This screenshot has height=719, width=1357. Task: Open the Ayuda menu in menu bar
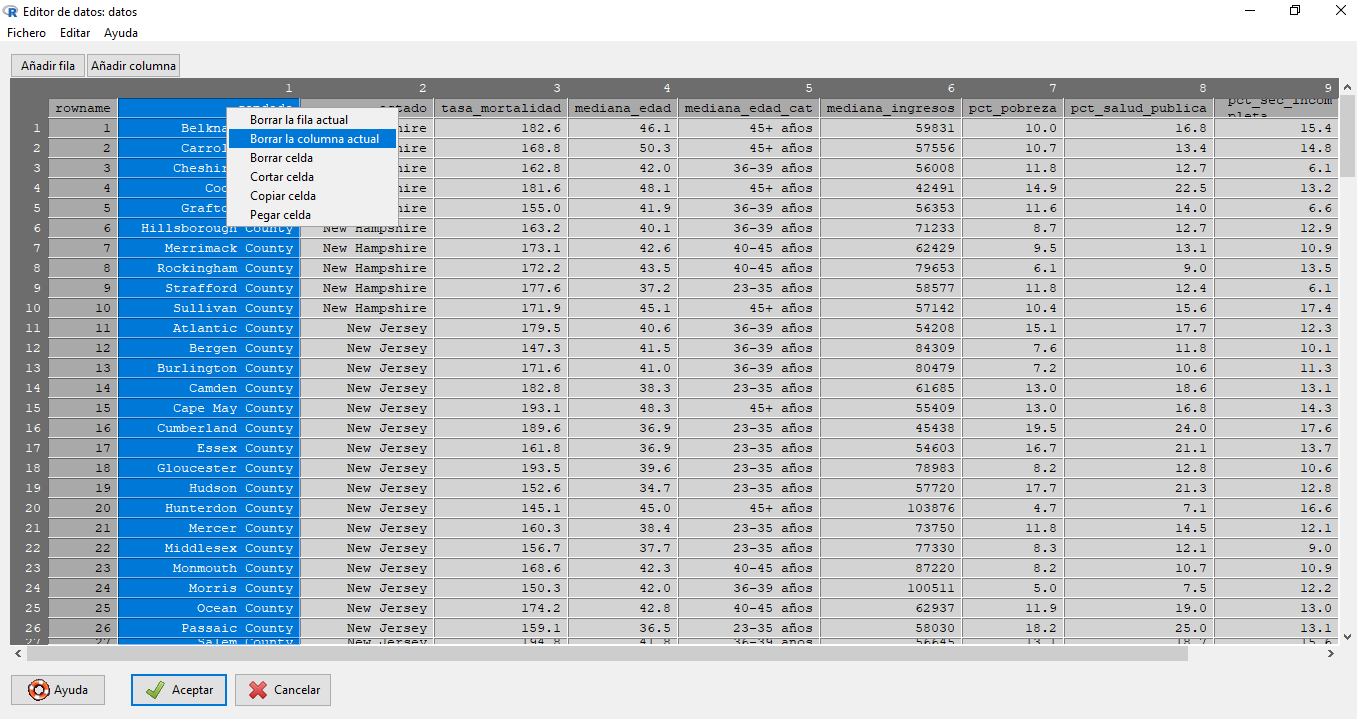(121, 33)
